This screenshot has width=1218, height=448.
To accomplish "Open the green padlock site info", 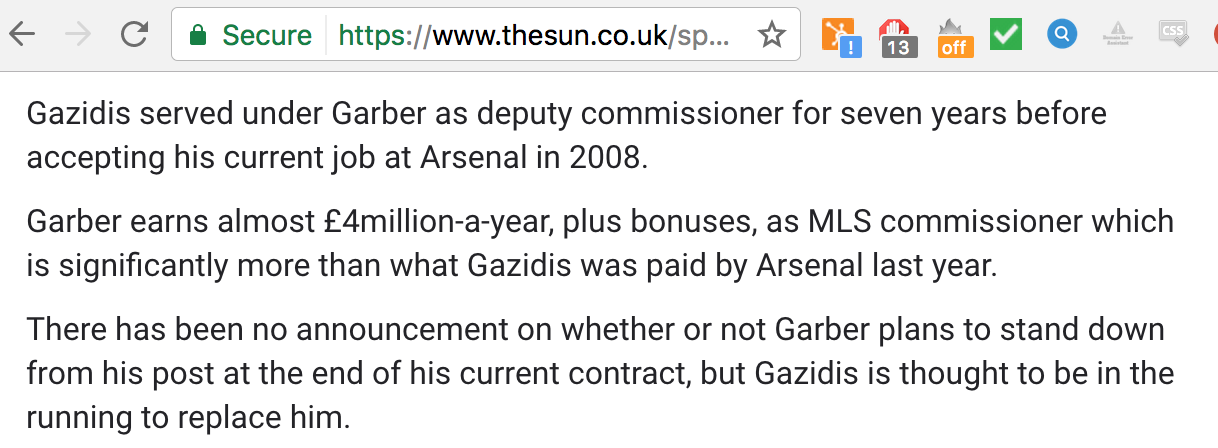I will pos(198,36).
